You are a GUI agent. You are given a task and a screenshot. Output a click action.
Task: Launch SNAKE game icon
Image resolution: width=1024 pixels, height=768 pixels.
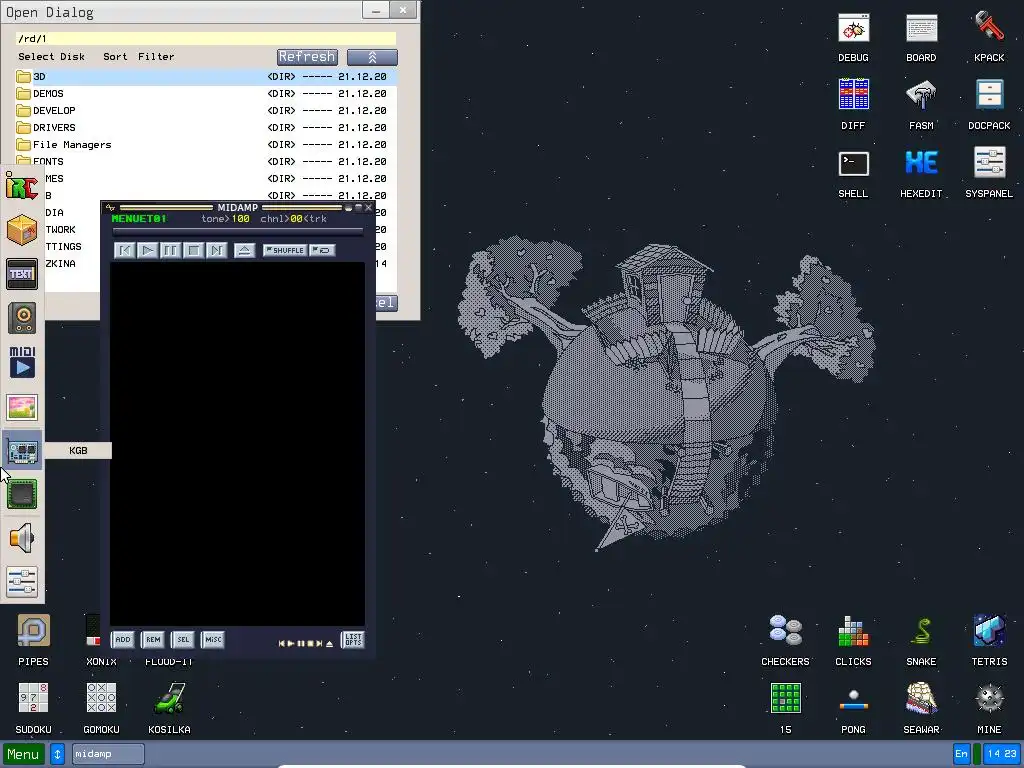[921, 640]
